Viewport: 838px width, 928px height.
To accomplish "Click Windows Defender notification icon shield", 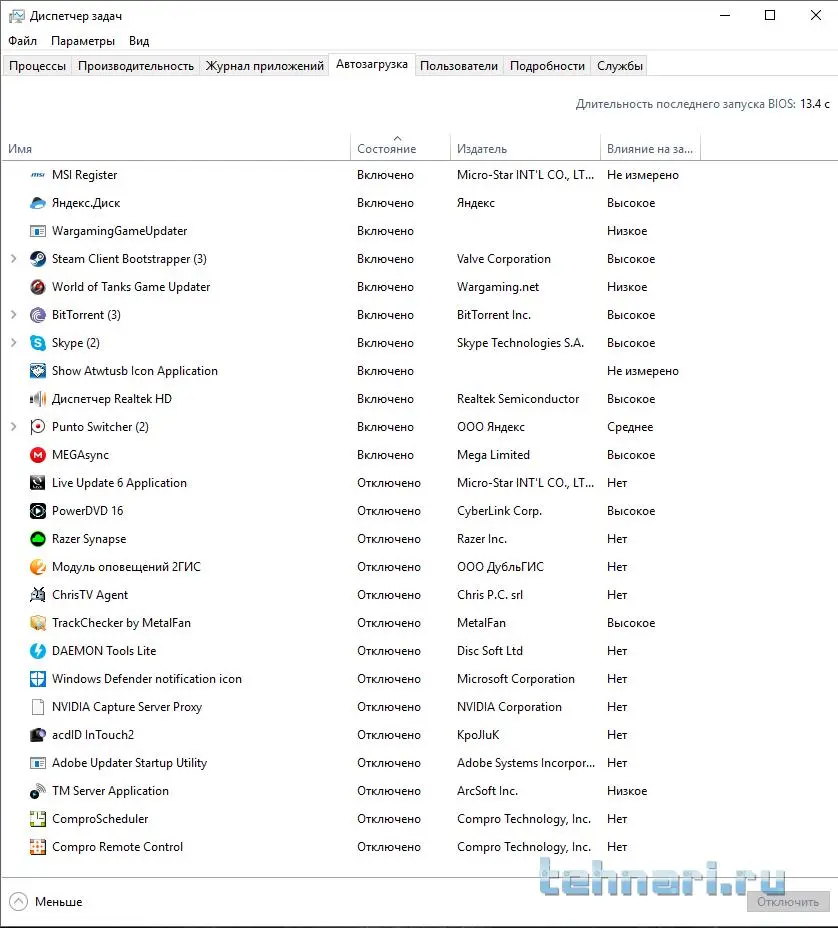I will [x=38, y=679].
